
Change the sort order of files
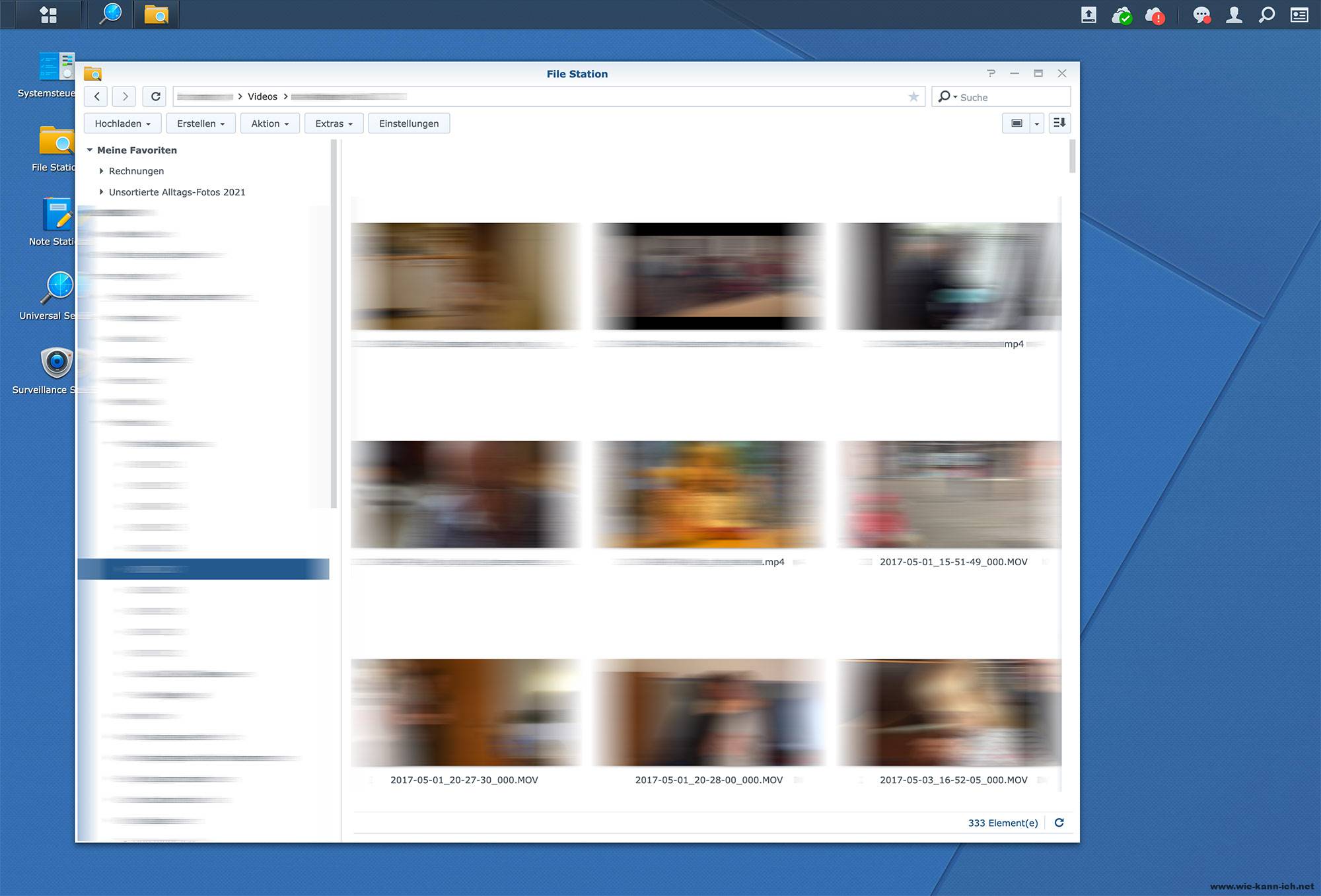click(1059, 123)
